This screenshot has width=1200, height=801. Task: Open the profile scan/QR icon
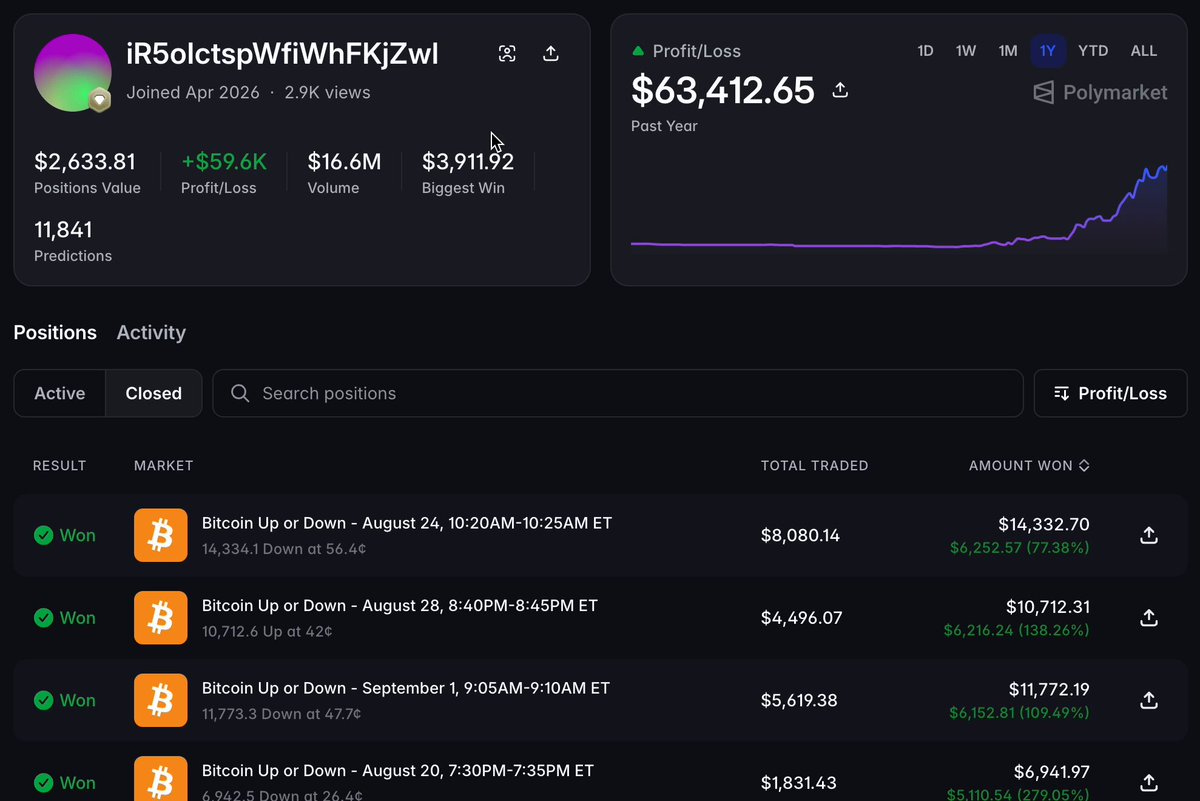point(507,54)
